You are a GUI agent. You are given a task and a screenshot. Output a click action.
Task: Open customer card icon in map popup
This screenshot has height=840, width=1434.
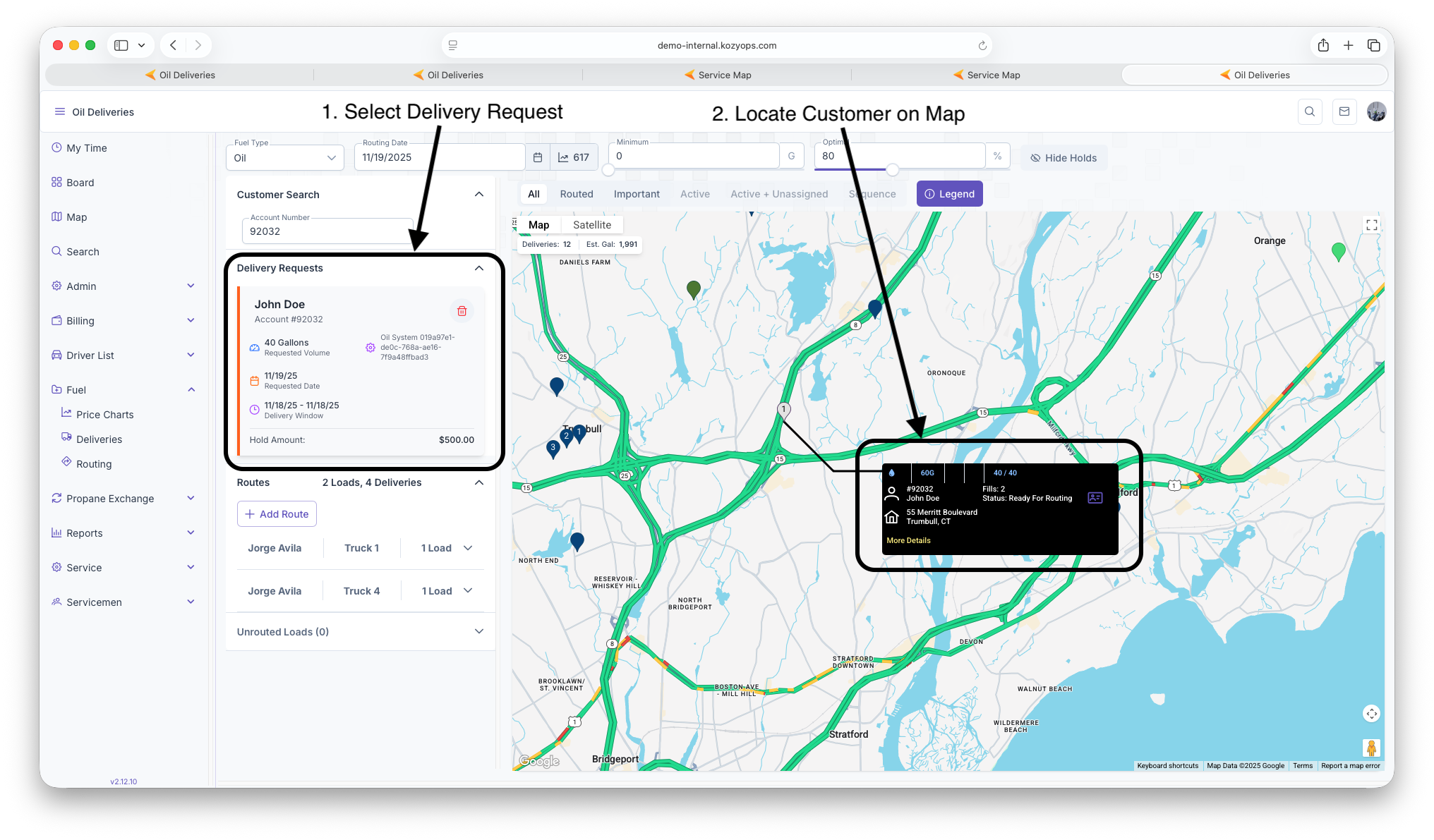click(1095, 498)
